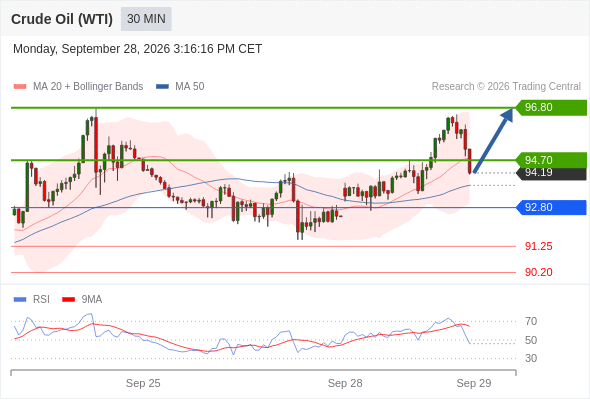Click the red 90.20 support level label

538,272
